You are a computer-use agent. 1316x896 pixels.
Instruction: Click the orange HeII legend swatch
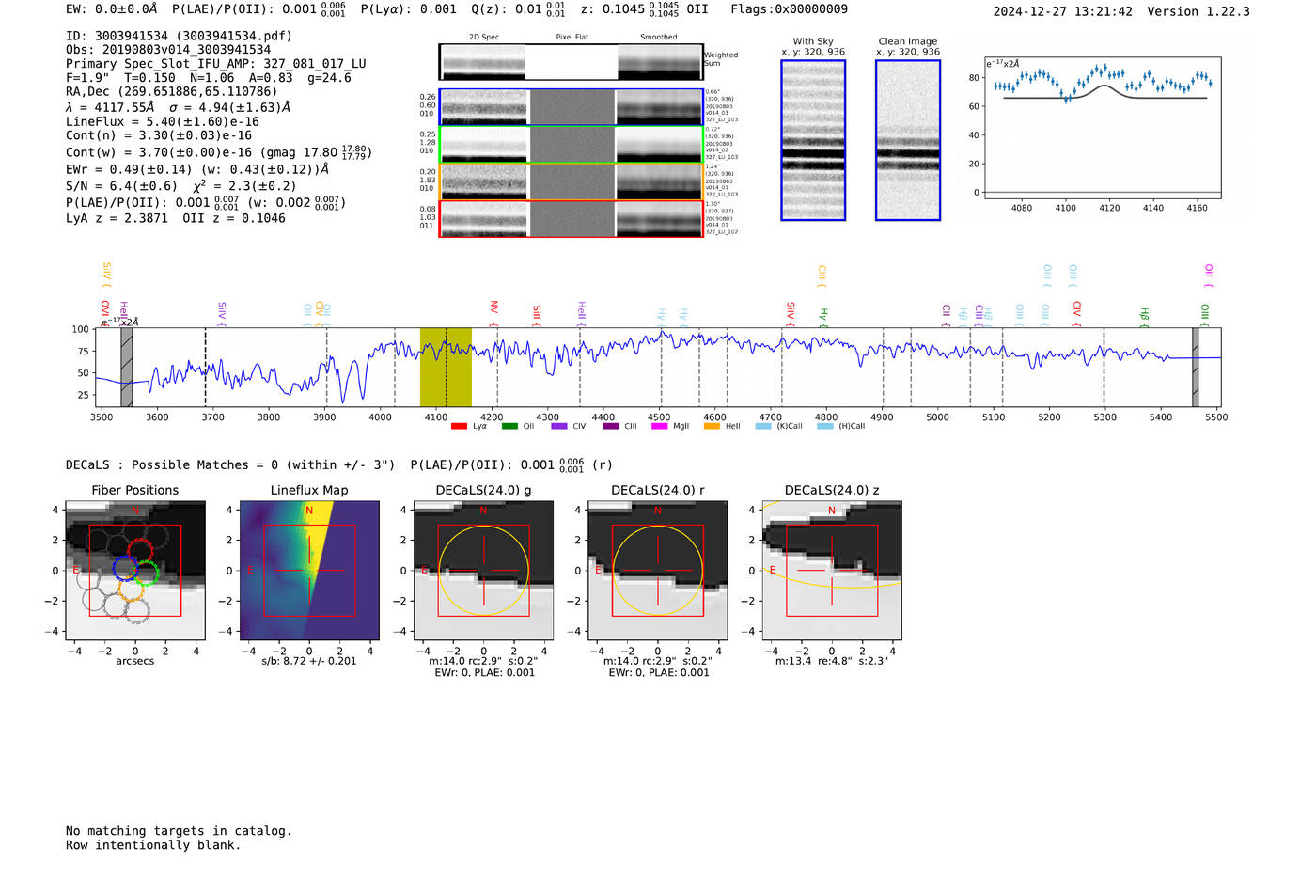tap(712, 426)
